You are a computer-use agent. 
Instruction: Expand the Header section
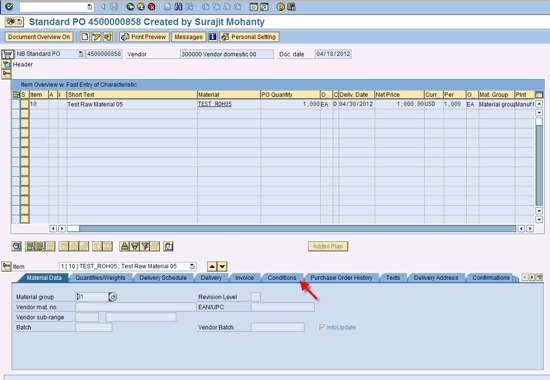[x=7, y=65]
